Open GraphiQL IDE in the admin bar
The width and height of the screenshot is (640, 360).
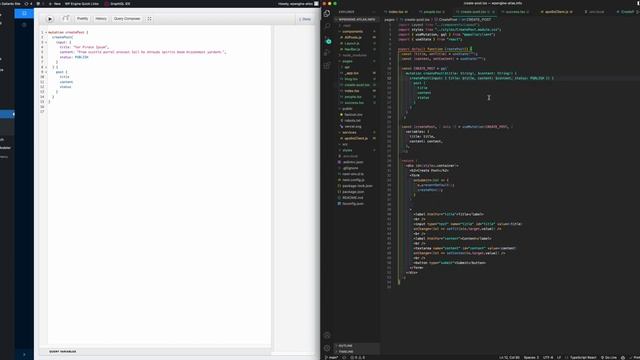117,4
